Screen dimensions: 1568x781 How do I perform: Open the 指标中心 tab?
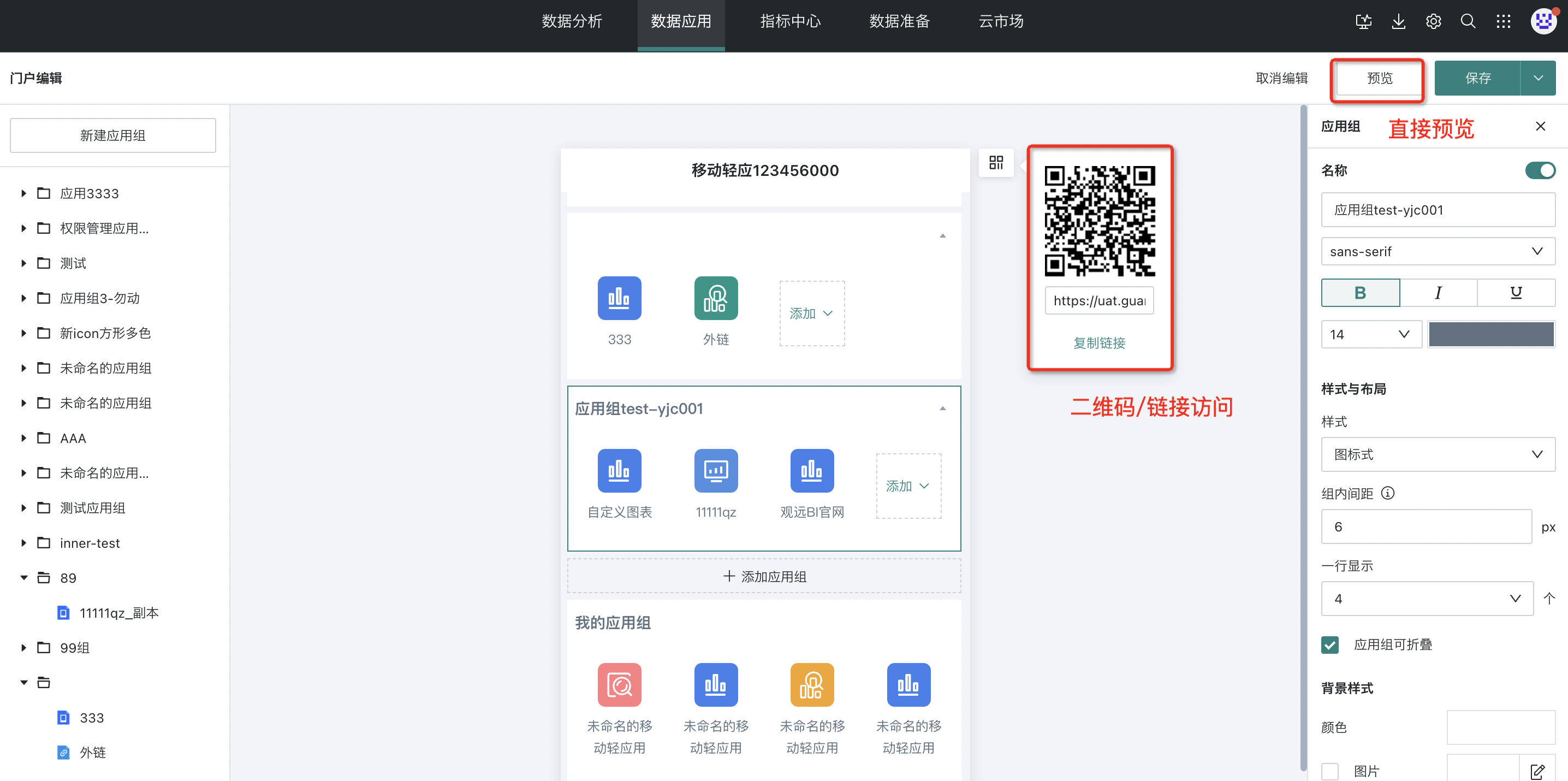click(x=790, y=22)
